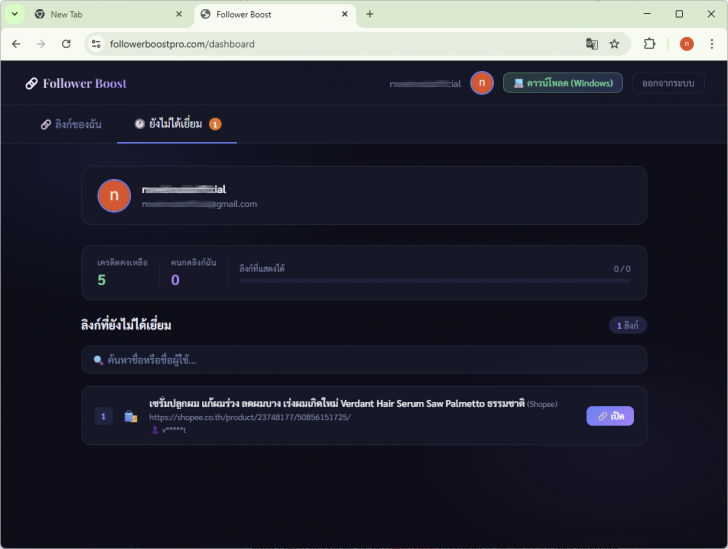Close the New Tab tab
This screenshot has width=728, height=549.
[179, 14]
